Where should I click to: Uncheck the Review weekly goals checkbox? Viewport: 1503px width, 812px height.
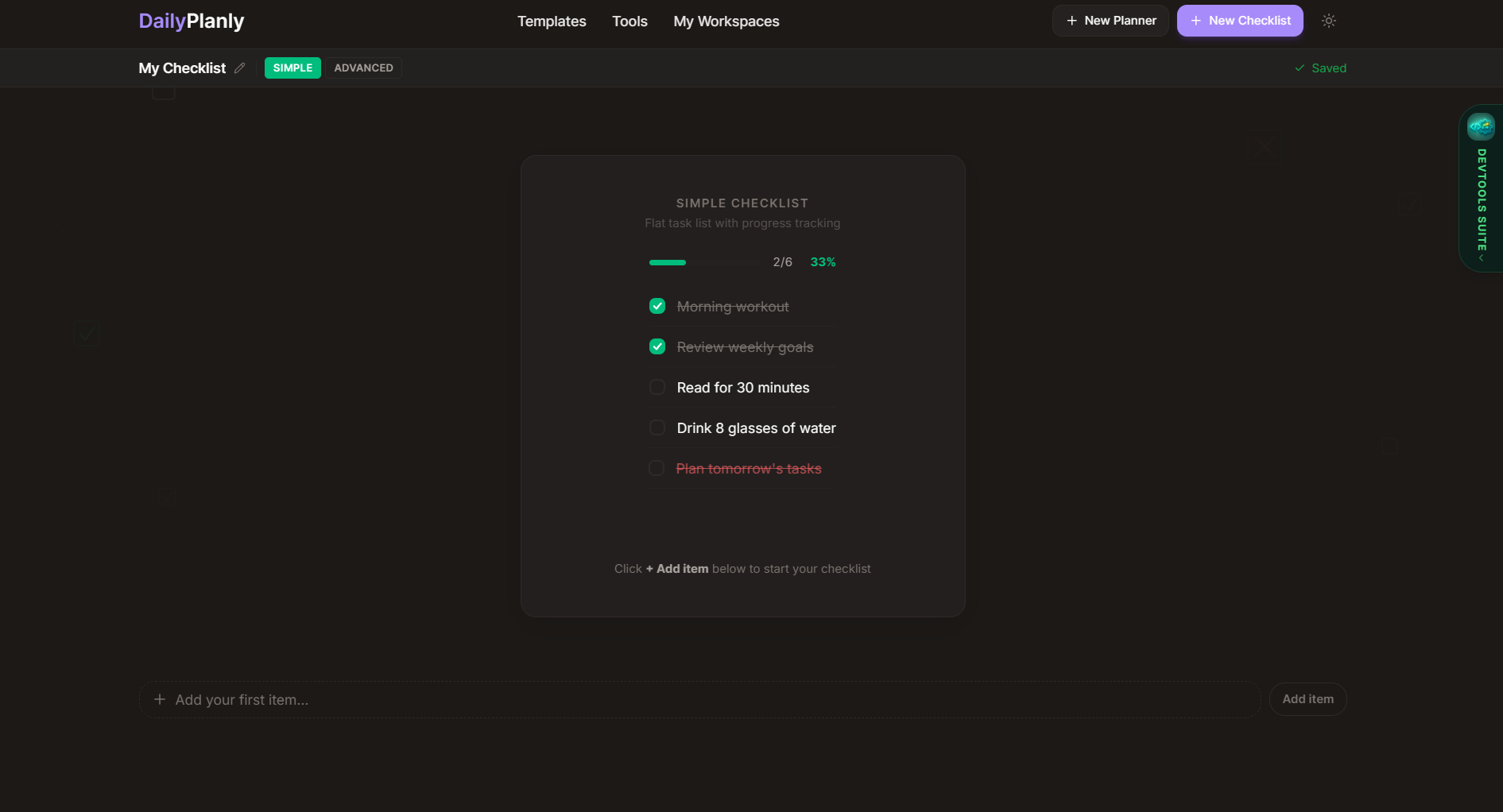(657, 346)
